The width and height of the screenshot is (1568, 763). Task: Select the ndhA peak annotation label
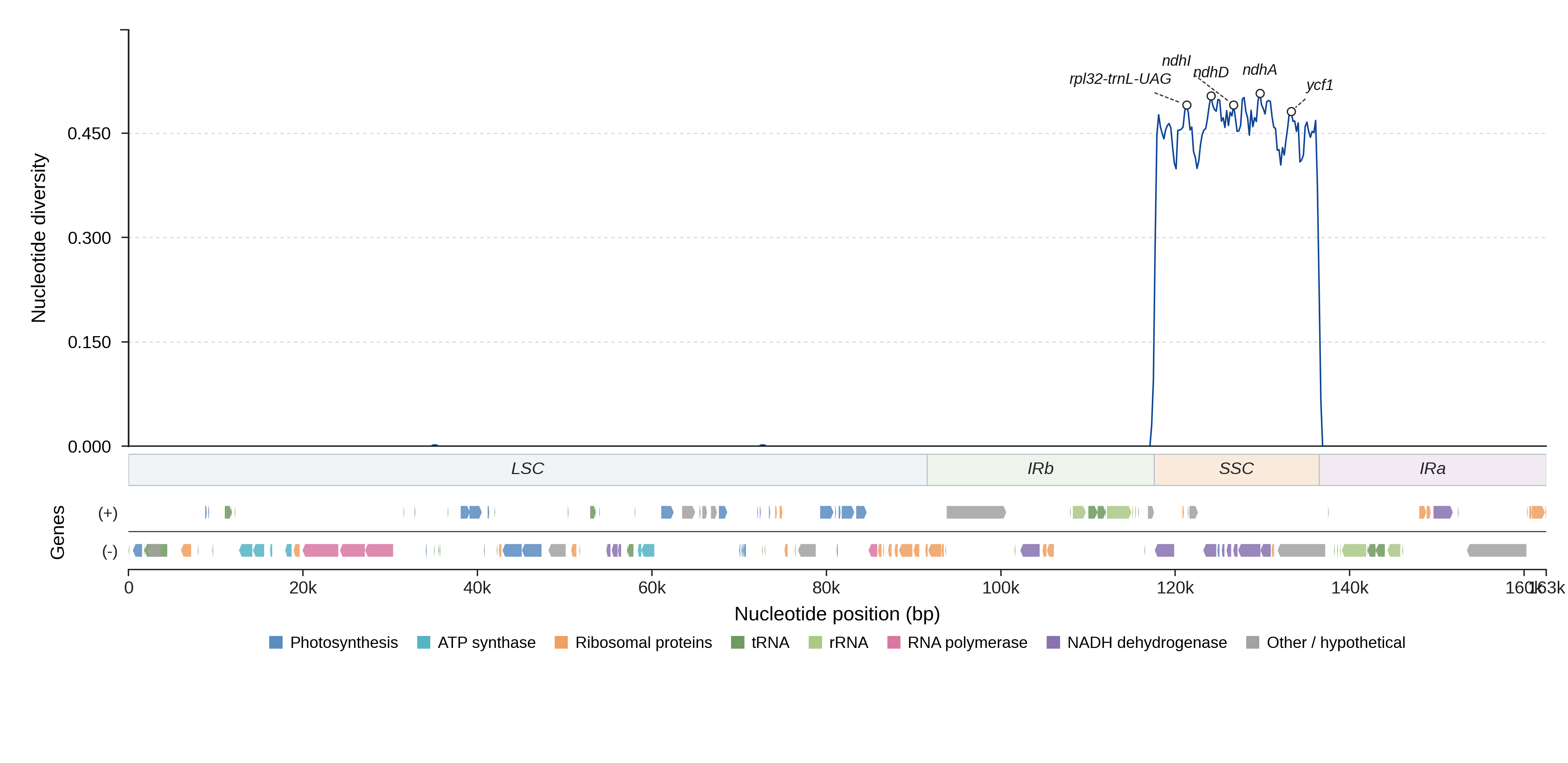point(1259,70)
